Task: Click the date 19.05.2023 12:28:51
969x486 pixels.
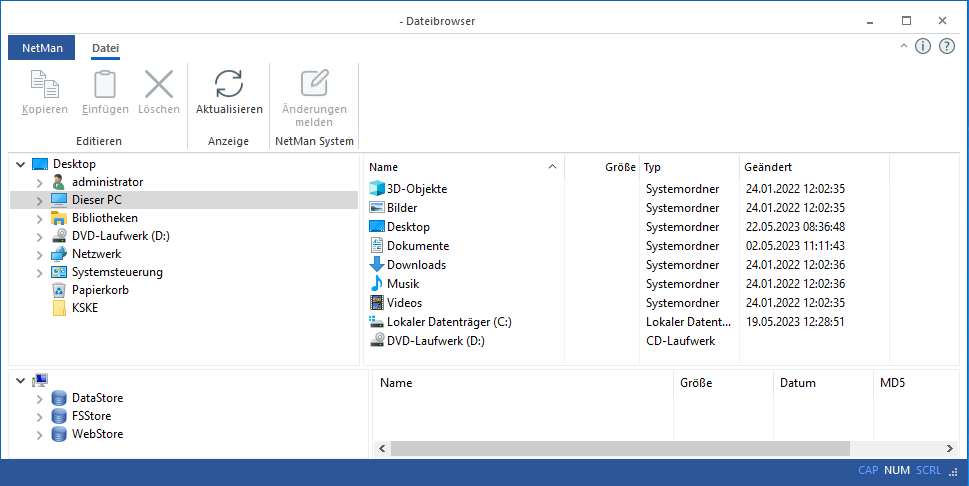Action: point(795,322)
